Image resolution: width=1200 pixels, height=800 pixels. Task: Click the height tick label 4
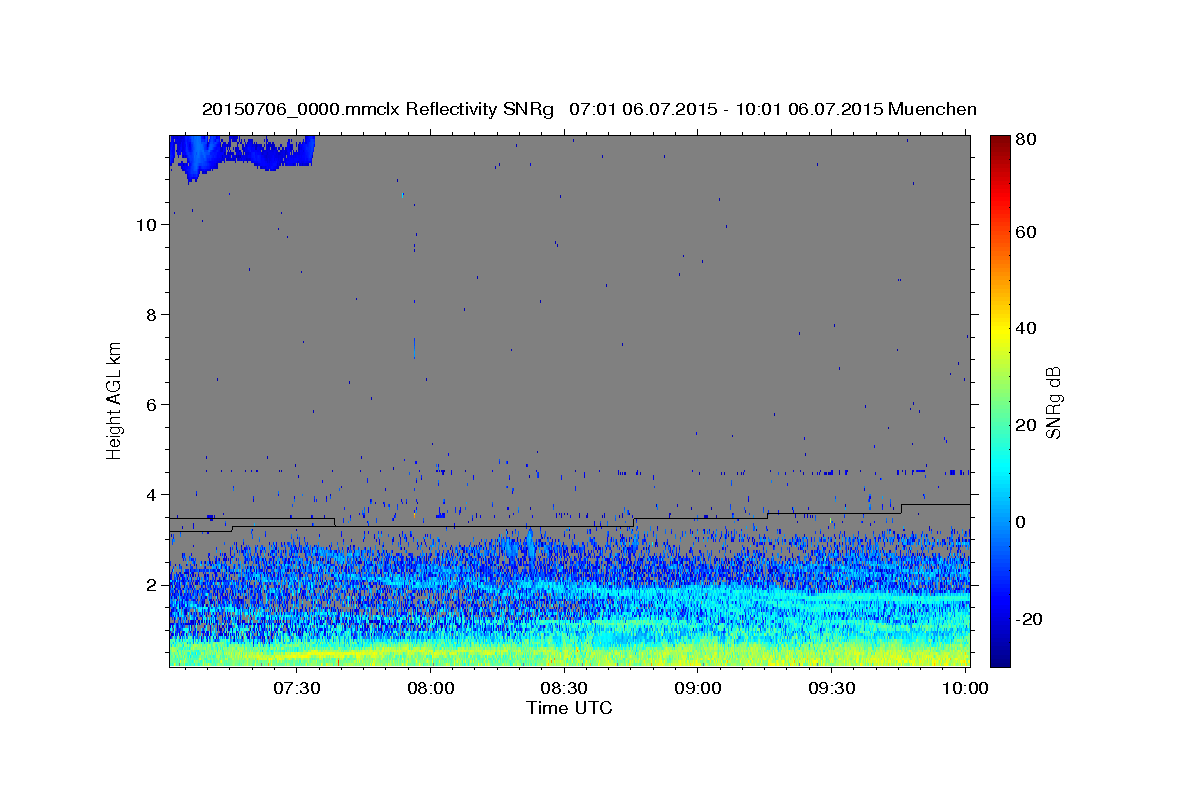pyautogui.click(x=151, y=495)
